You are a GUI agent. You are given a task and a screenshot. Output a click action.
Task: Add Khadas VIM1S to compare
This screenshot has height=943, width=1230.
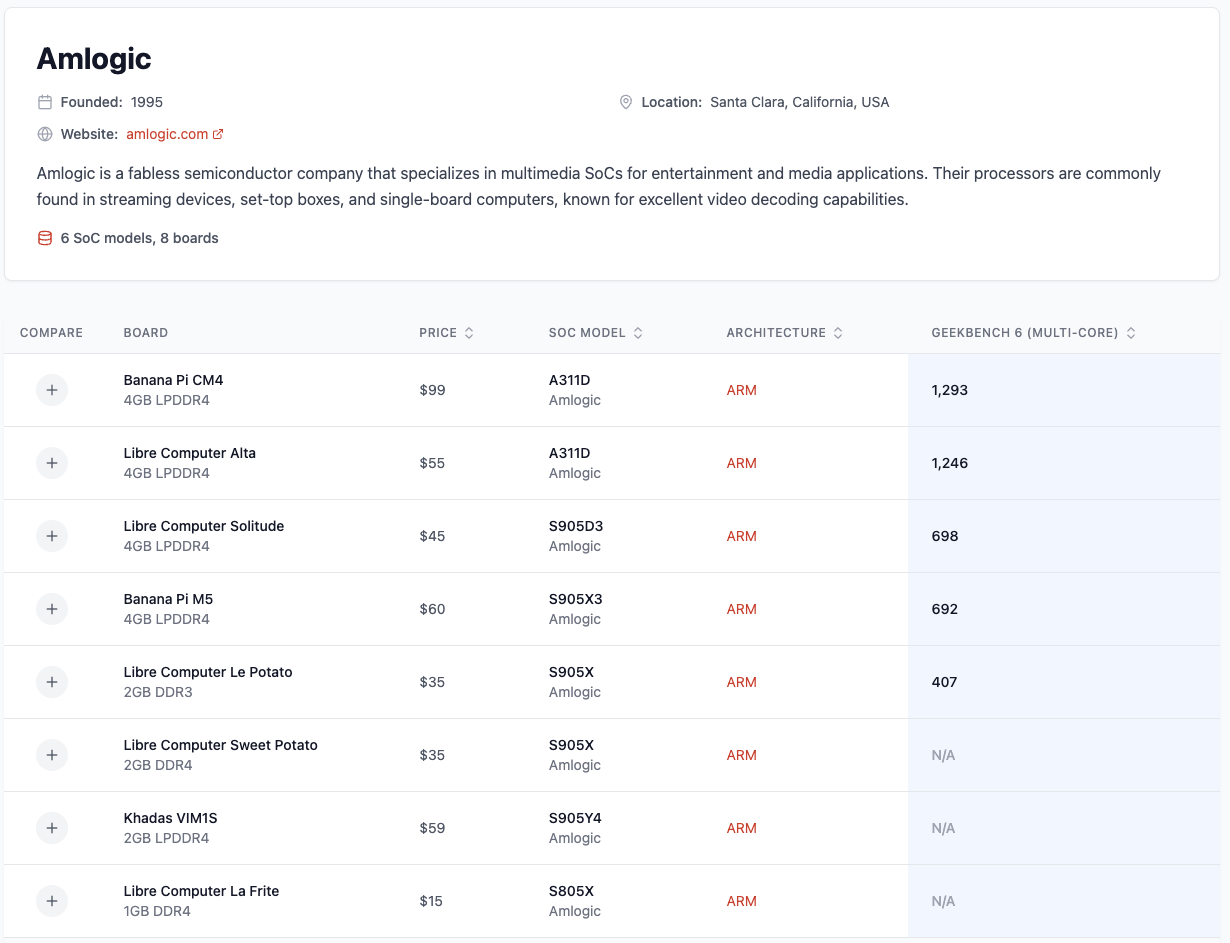52,828
